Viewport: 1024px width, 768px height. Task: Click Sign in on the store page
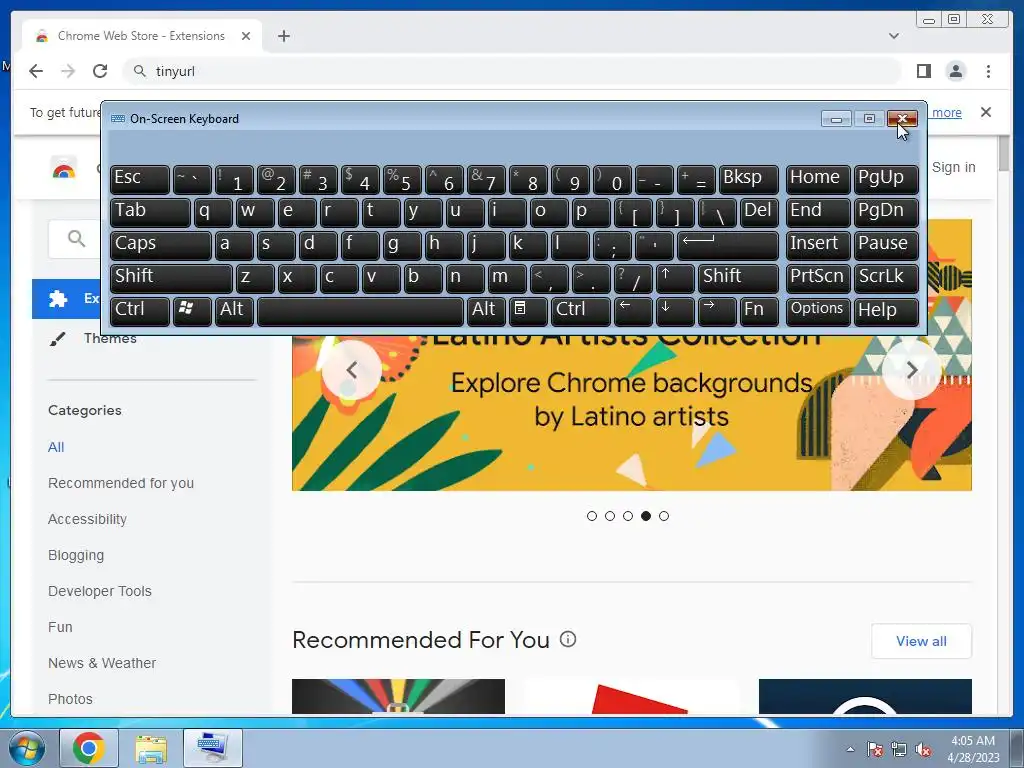(x=953, y=167)
